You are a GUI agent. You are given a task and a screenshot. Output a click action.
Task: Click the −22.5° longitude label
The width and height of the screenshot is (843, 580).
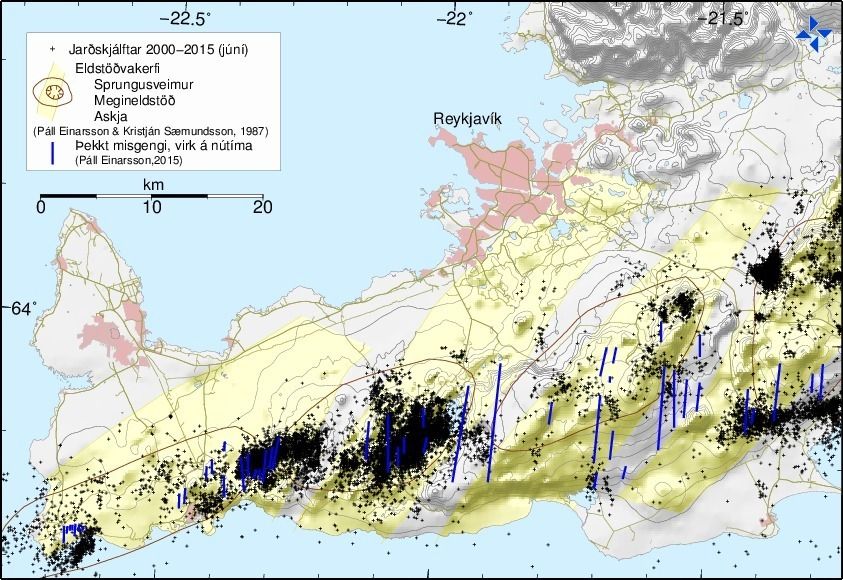point(184,19)
